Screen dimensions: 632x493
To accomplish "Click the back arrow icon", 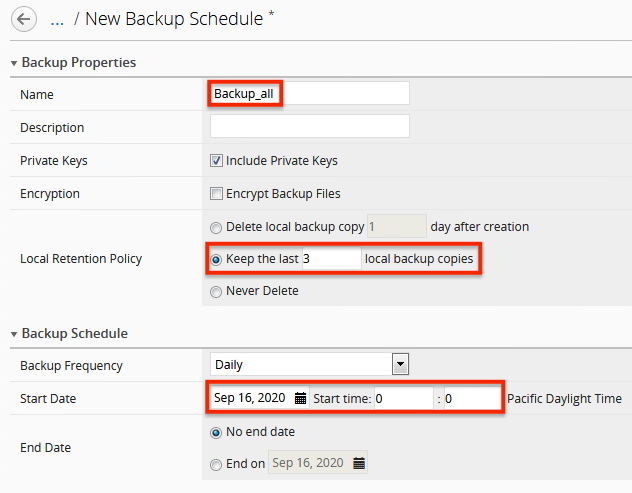I will click(22, 18).
